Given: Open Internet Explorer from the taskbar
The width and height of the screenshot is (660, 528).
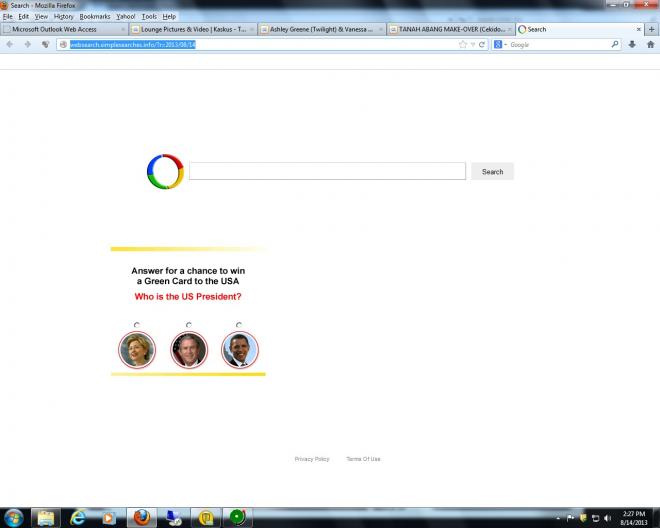Looking at the screenshot, I should [77, 517].
